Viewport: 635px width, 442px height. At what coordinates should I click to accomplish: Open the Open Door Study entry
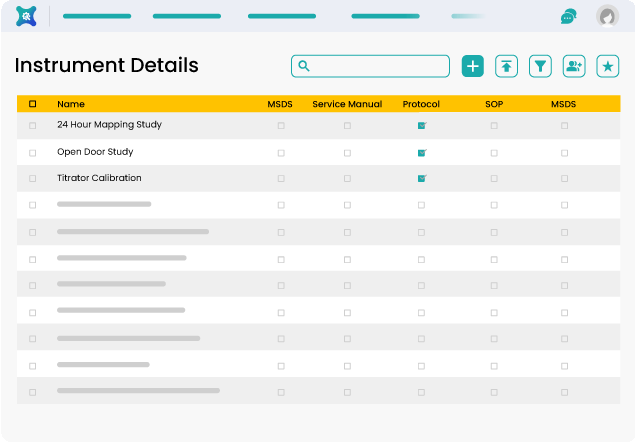tap(95, 152)
